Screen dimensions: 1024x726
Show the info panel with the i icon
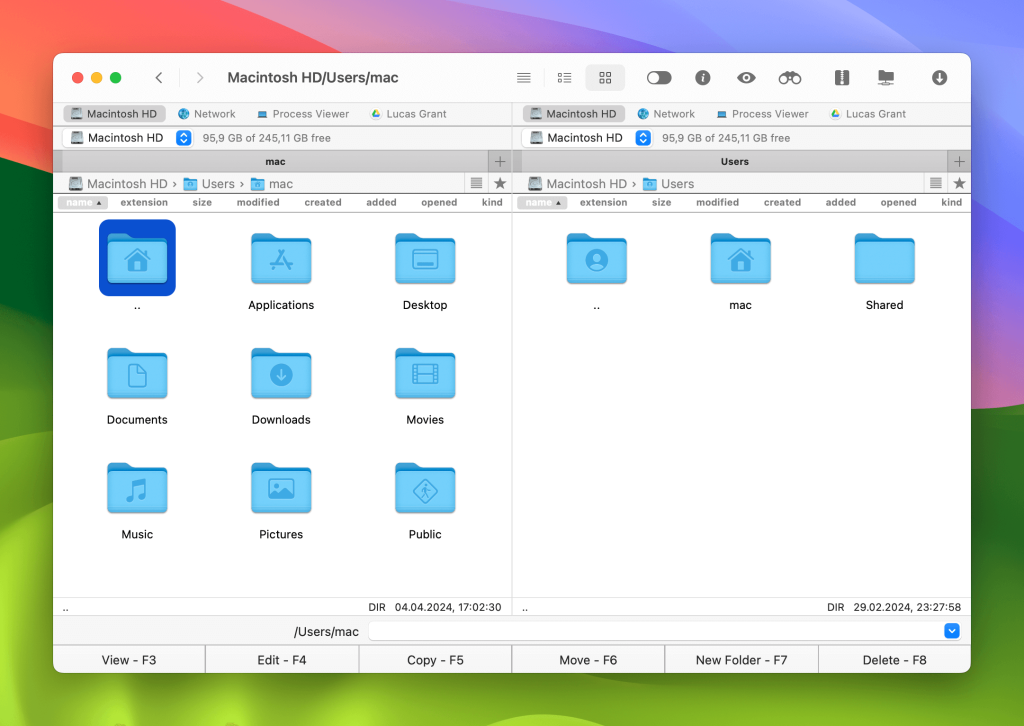pos(702,77)
